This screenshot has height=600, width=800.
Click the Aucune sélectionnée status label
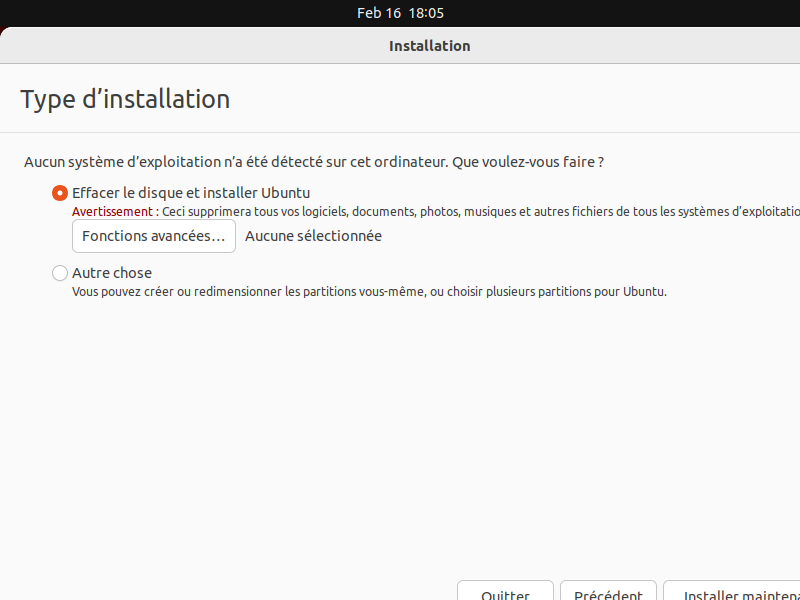[313, 236]
